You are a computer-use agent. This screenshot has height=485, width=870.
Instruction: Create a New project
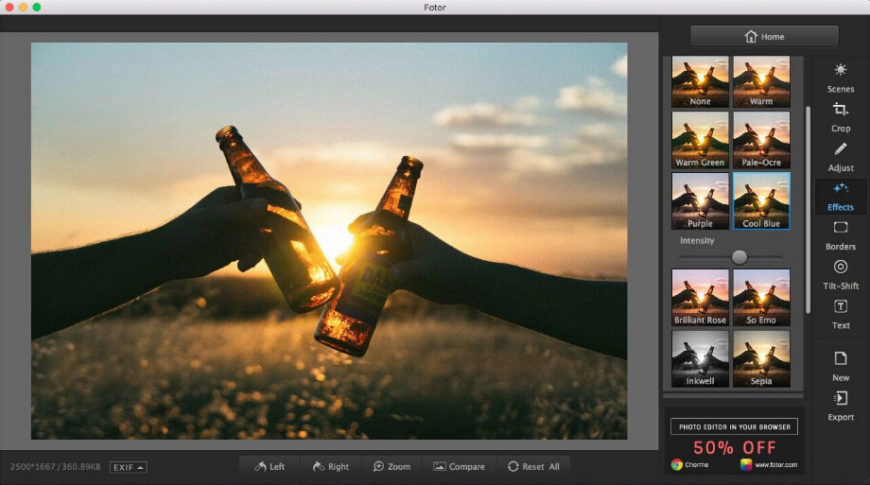point(840,365)
